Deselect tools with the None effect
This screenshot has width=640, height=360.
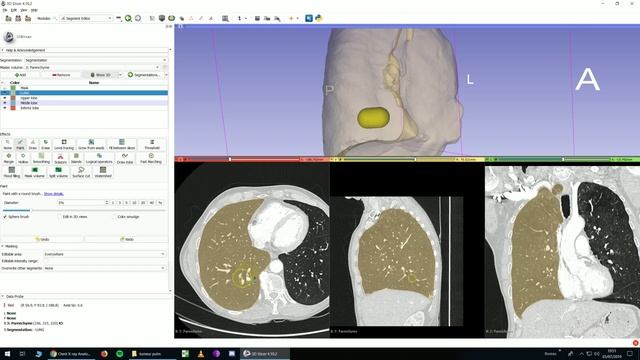(8, 144)
